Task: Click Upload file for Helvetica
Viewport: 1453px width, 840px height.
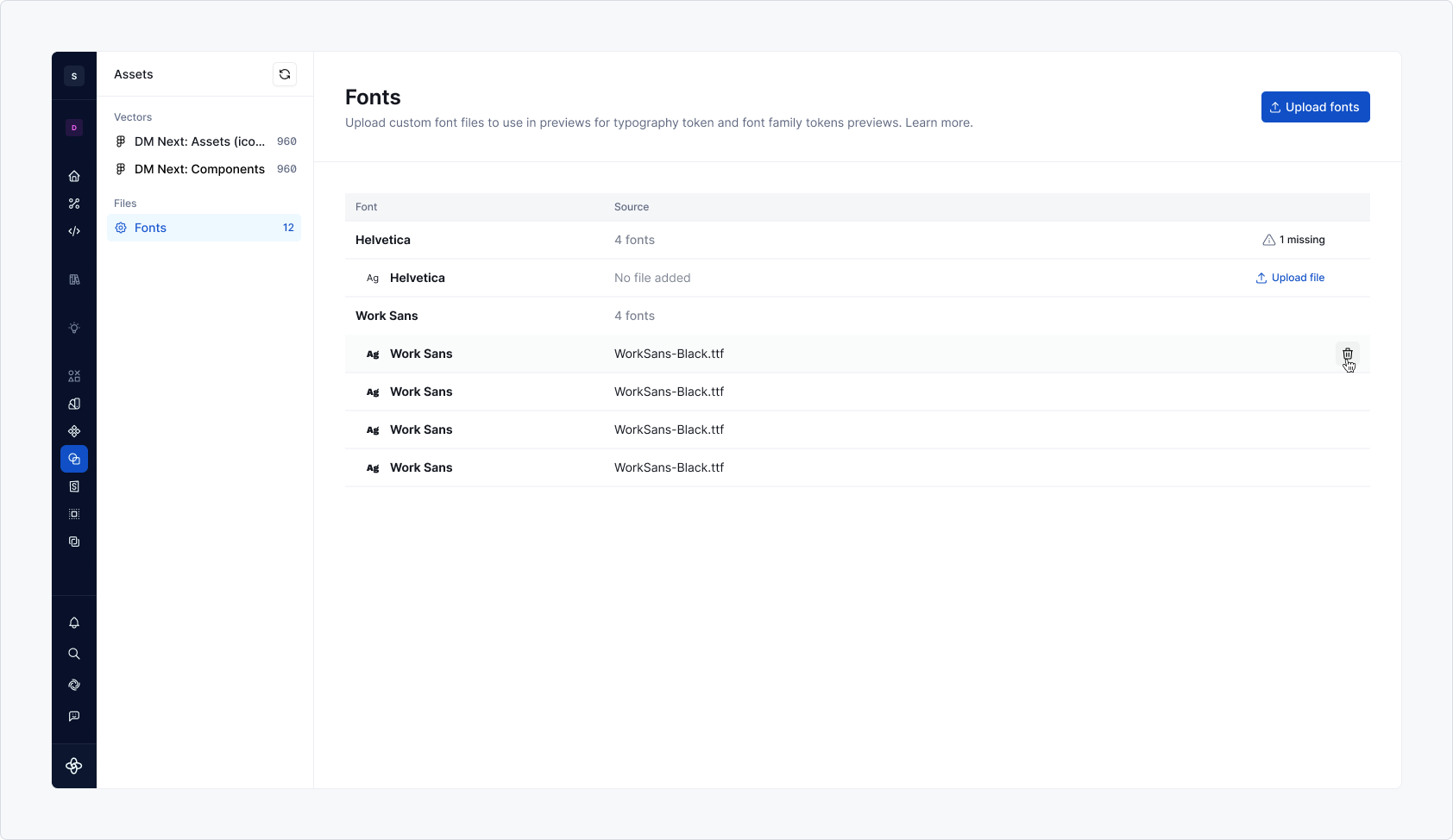Action: click(1290, 278)
